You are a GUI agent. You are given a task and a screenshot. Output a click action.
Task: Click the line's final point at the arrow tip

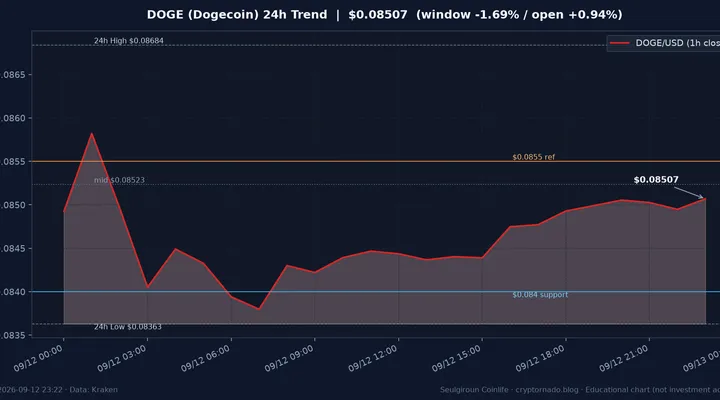coord(705,199)
